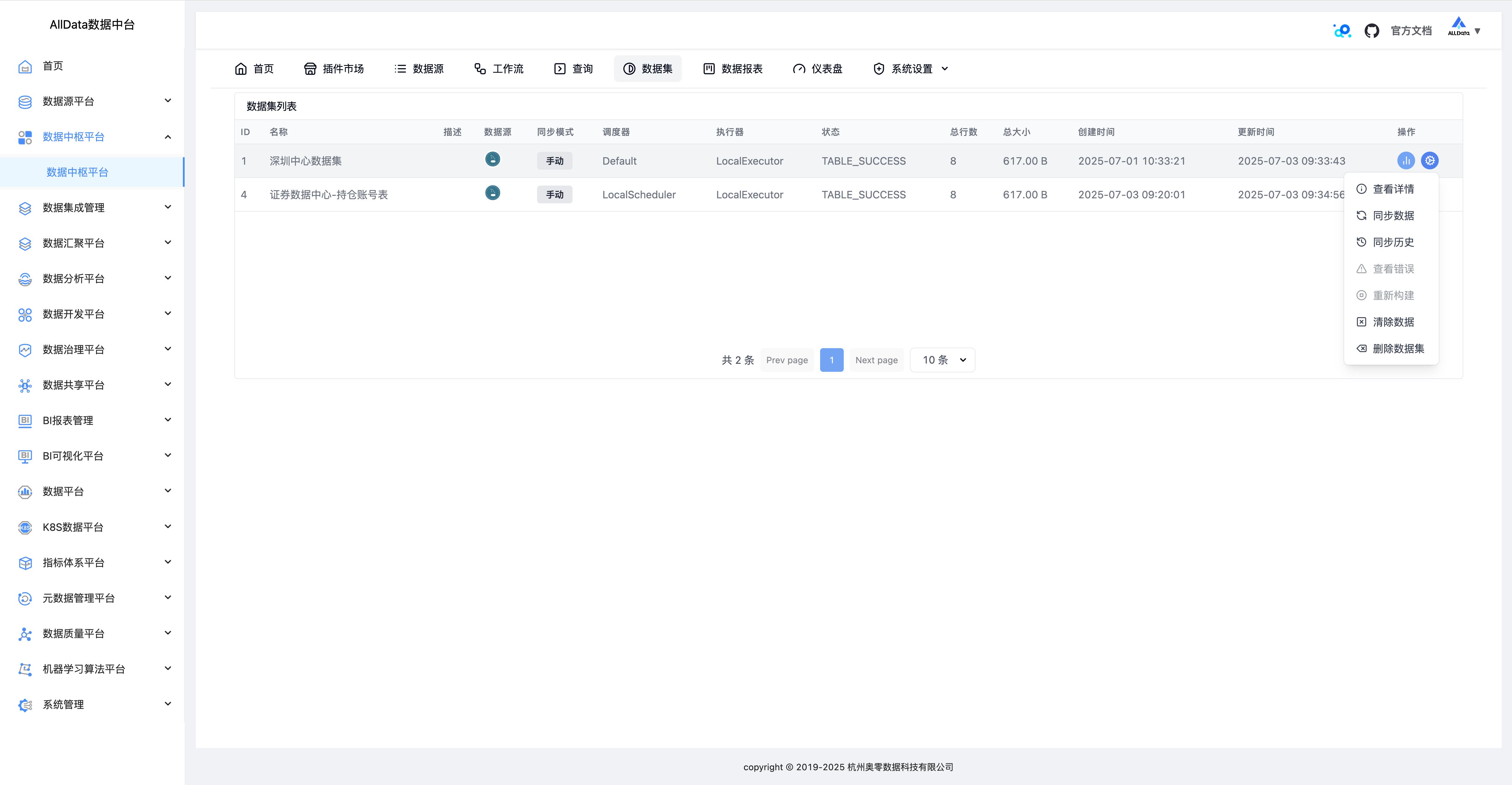Select 查看详情 from the context menu

click(x=1391, y=189)
